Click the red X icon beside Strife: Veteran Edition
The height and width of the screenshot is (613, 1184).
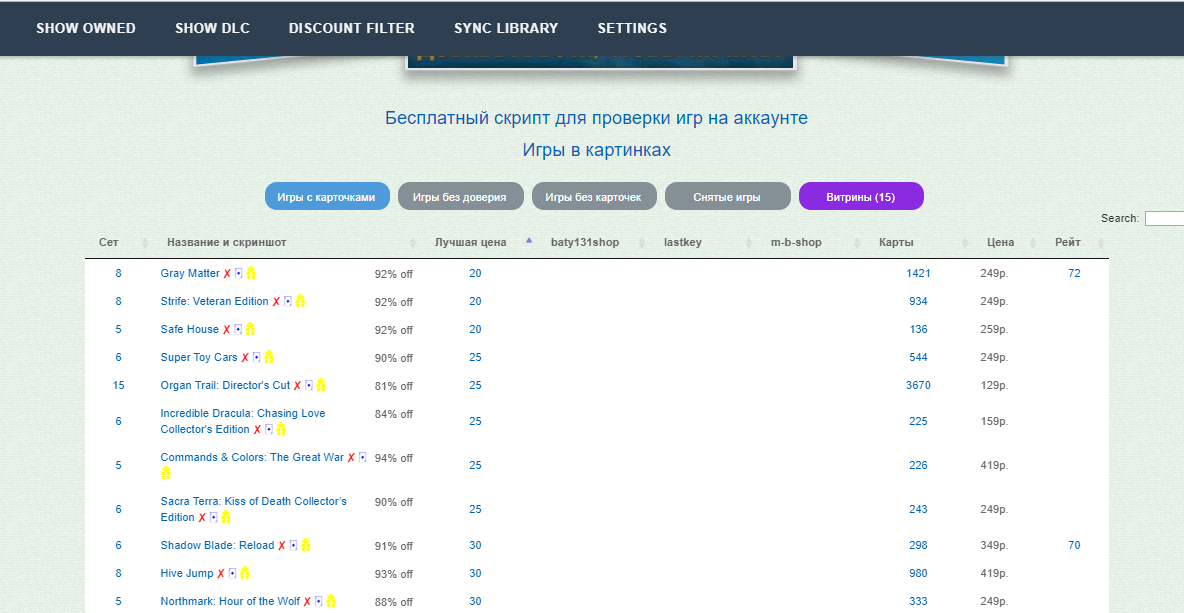click(x=276, y=301)
